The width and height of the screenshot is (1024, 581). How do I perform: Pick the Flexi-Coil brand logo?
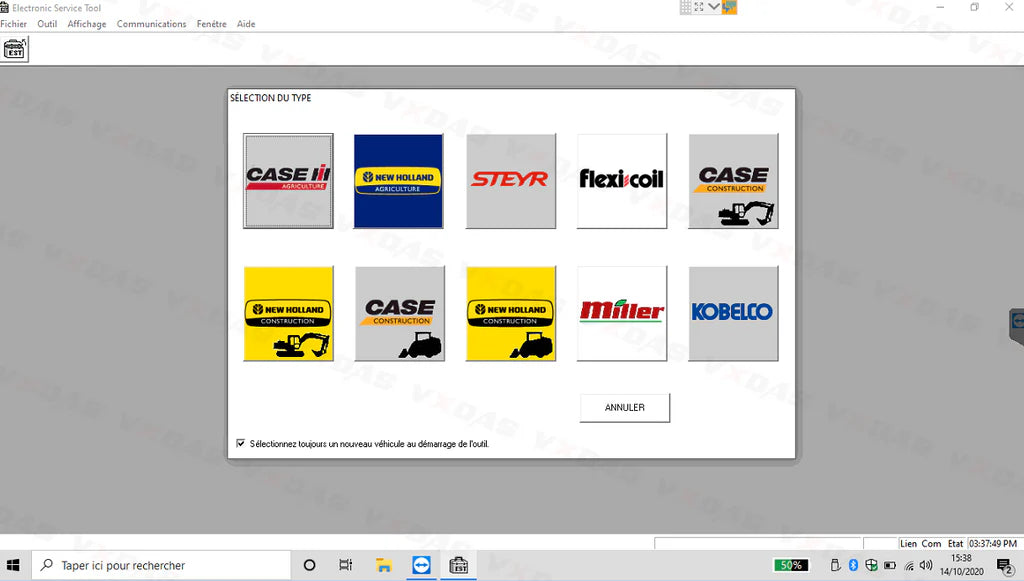pyautogui.click(x=622, y=181)
